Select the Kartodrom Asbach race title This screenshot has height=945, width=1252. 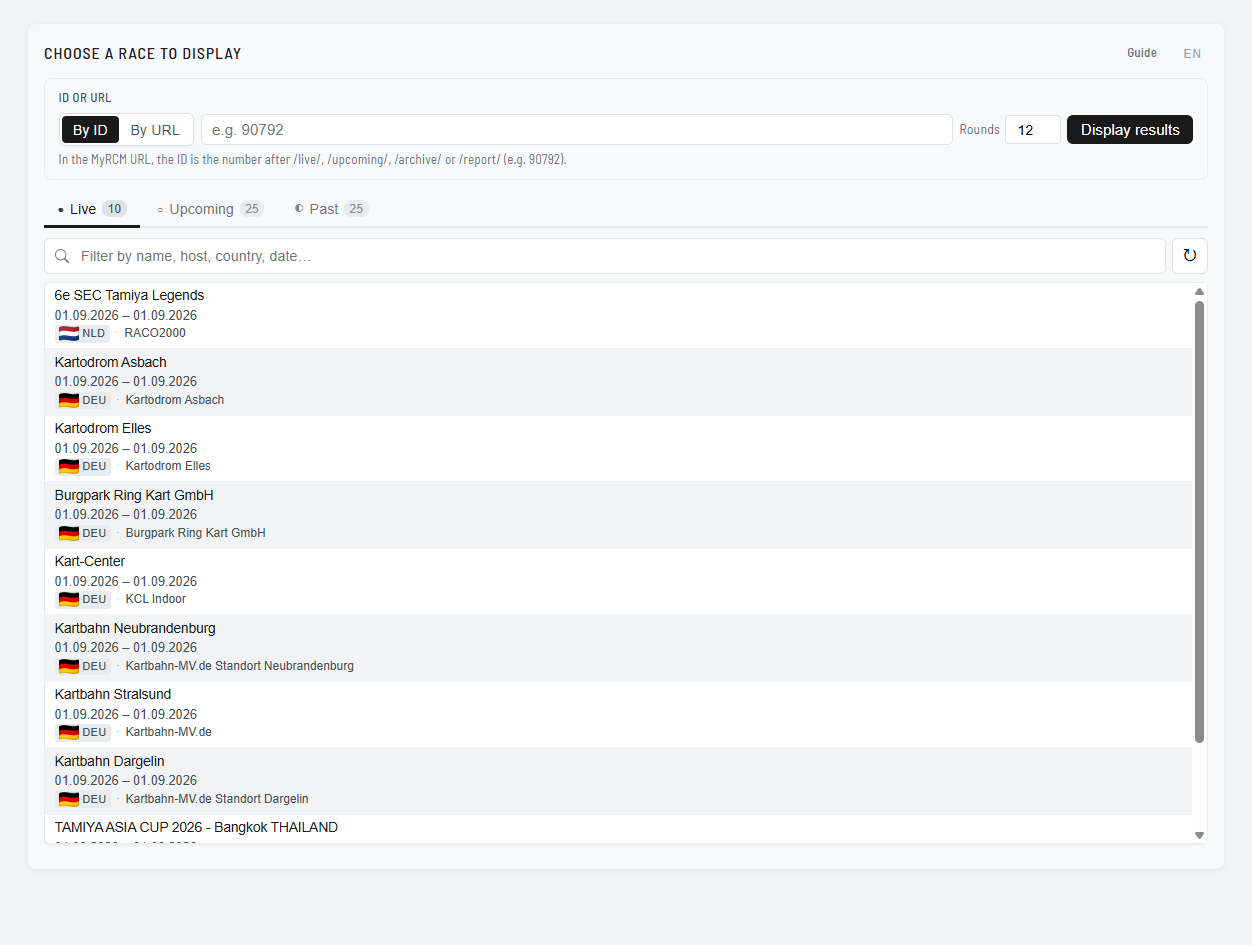111,362
